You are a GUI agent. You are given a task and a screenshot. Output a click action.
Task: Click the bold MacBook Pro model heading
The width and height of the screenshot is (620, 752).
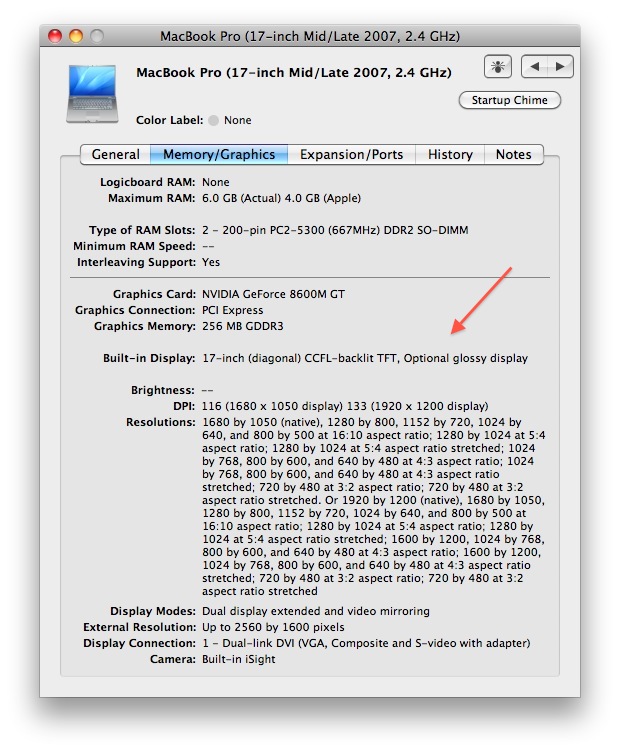click(x=294, y=72)
